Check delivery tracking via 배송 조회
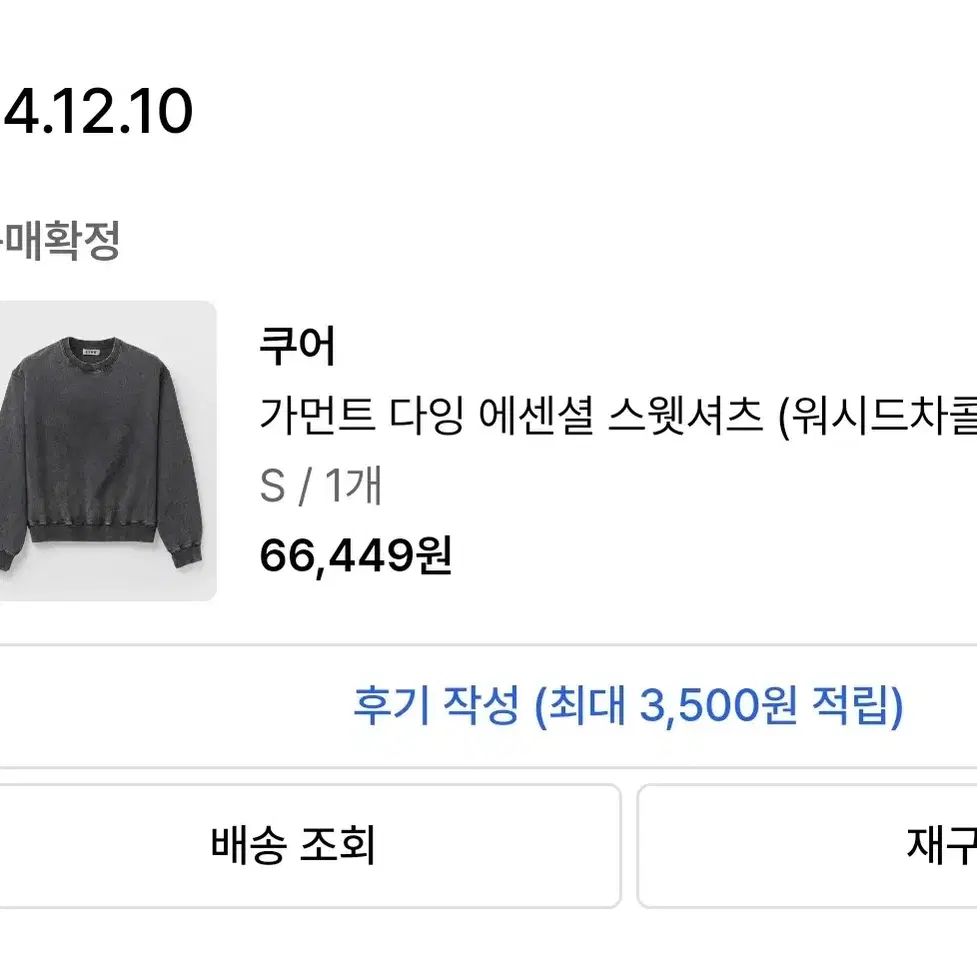Image resolution: width=977 pixels, height=977 pixels. [x=310, y=846]
